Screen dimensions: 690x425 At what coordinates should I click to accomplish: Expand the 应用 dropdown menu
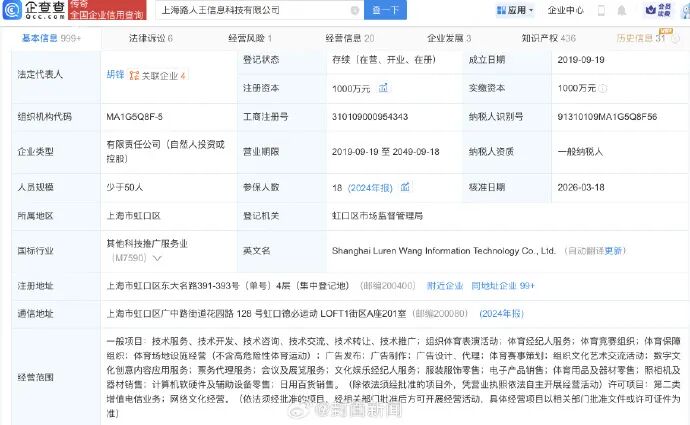[515, 10]
